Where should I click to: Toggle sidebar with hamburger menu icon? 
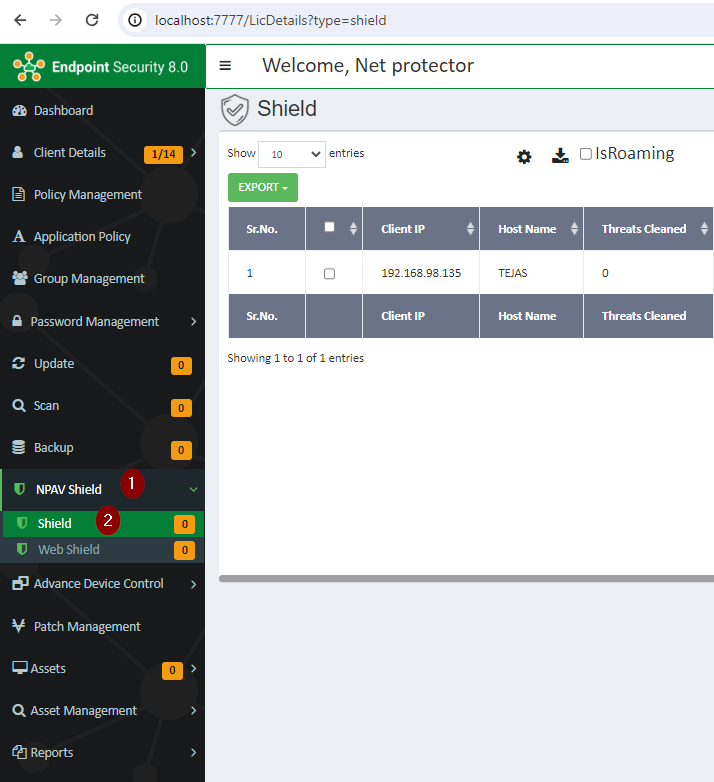pos(225,65)
